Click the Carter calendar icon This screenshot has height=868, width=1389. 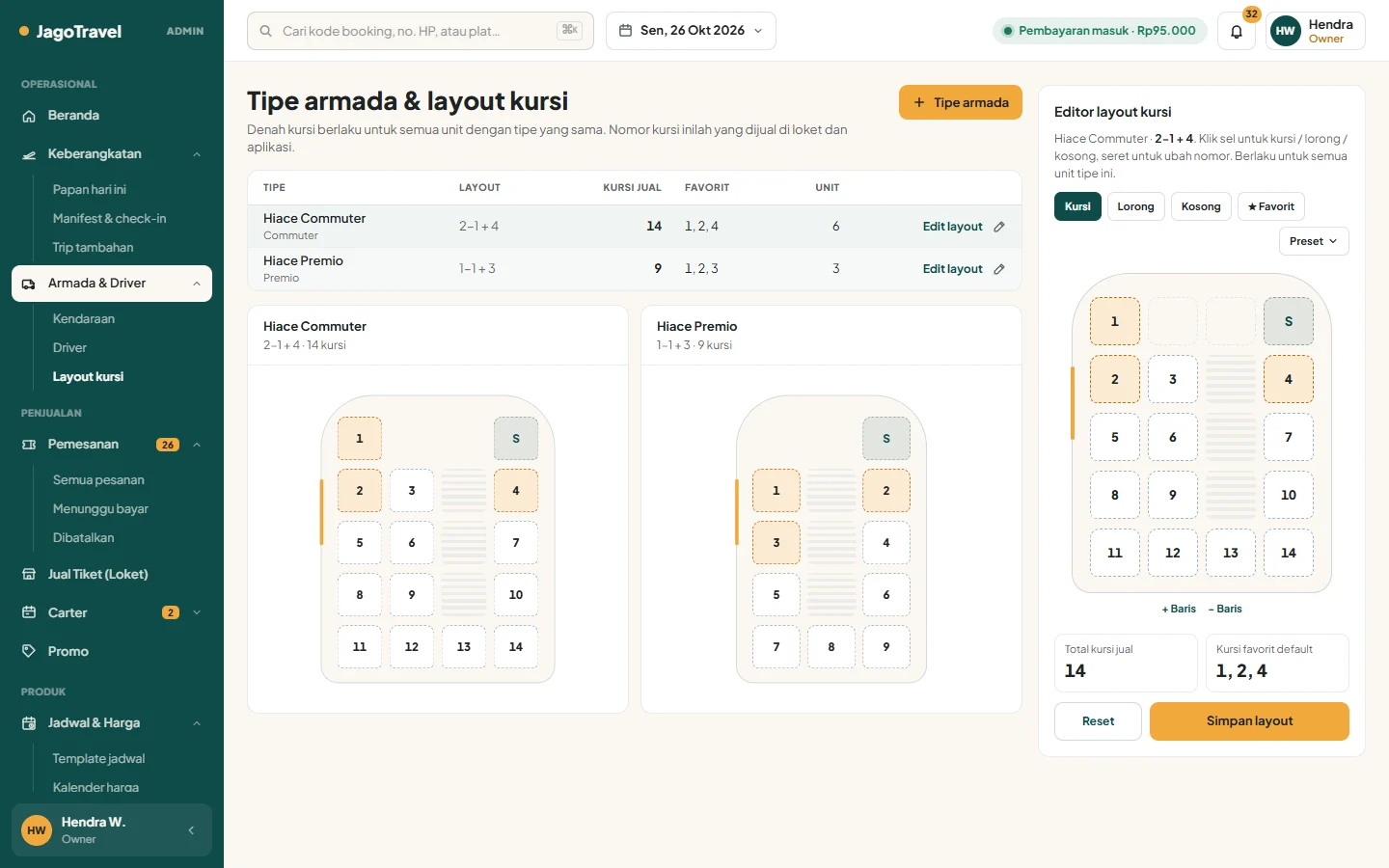(x=29, y=612)
